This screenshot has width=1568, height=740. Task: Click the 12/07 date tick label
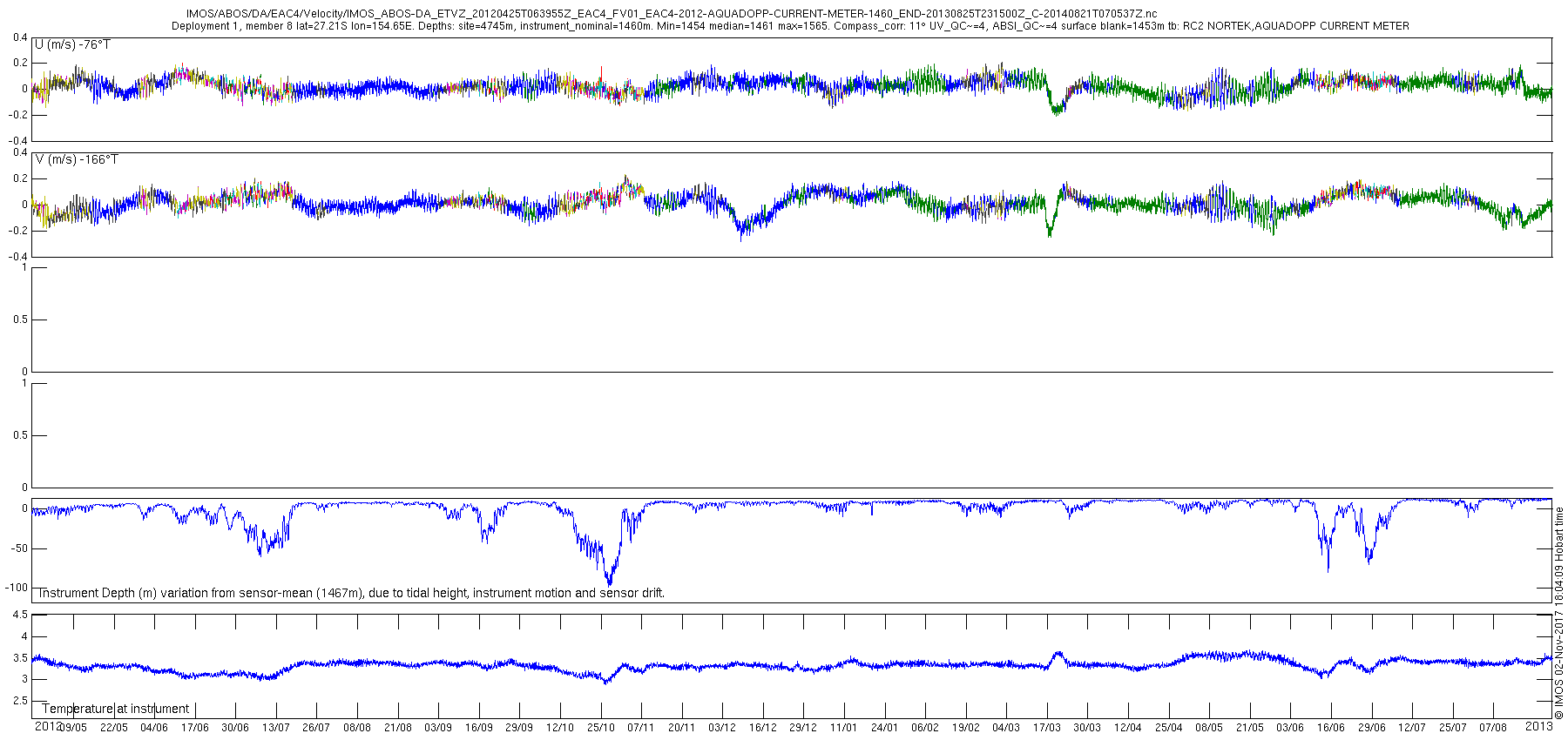1412,728
